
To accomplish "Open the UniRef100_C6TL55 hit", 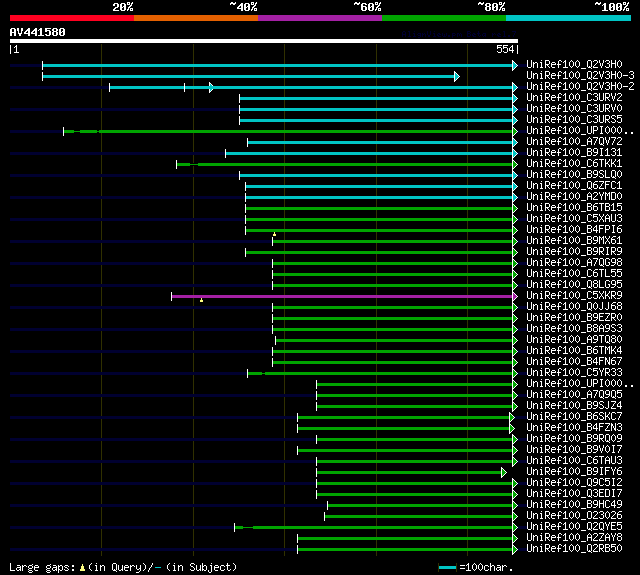I will click(x=574, y=274).
